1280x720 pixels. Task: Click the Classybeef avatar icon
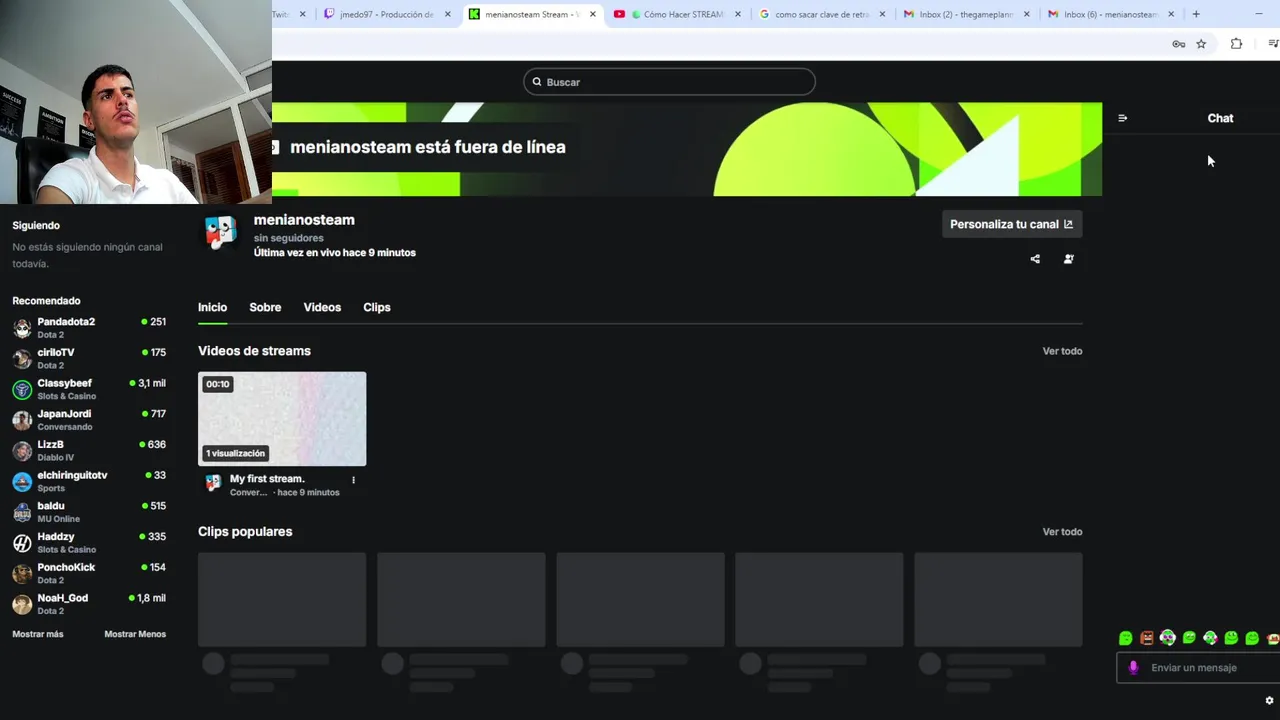point(22,389)
